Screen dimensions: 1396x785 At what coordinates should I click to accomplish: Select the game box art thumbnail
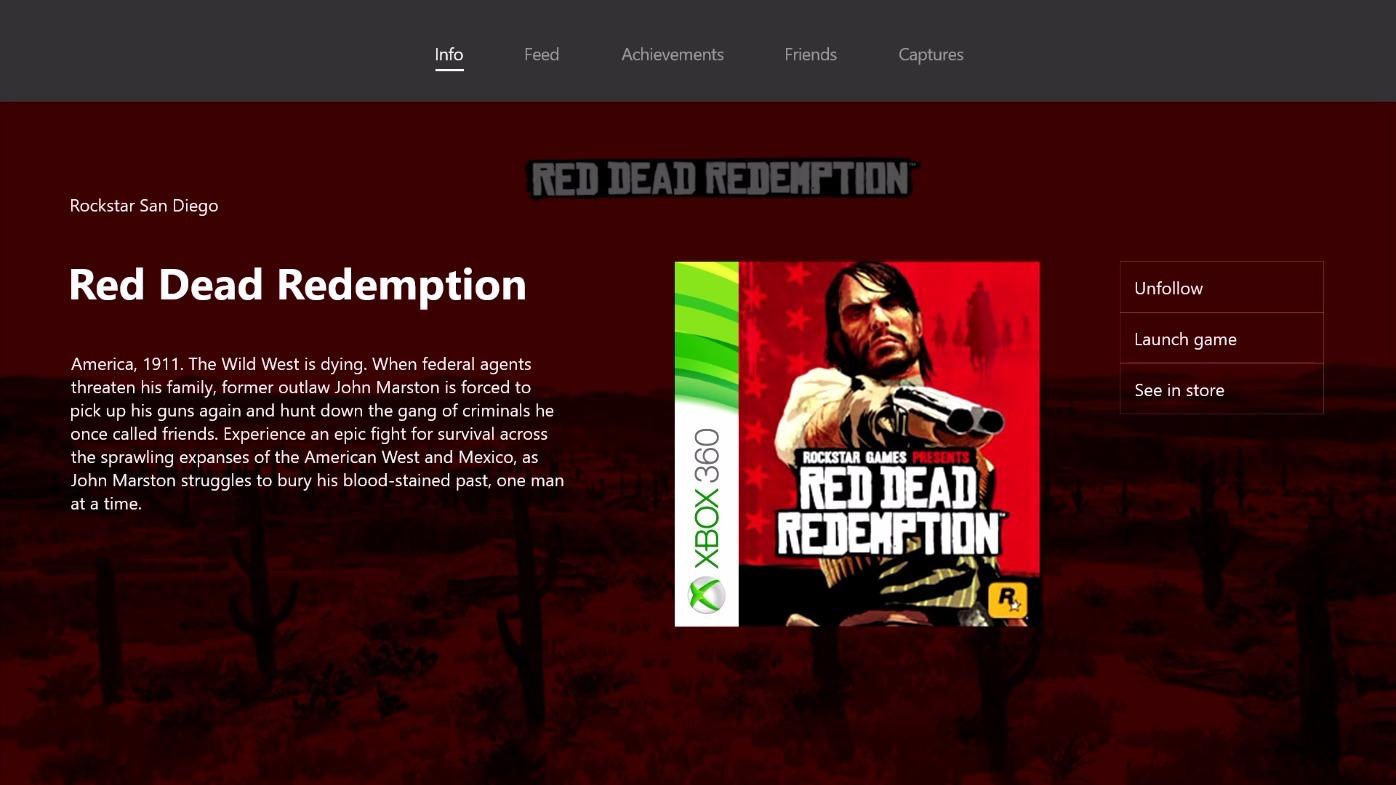857,444
